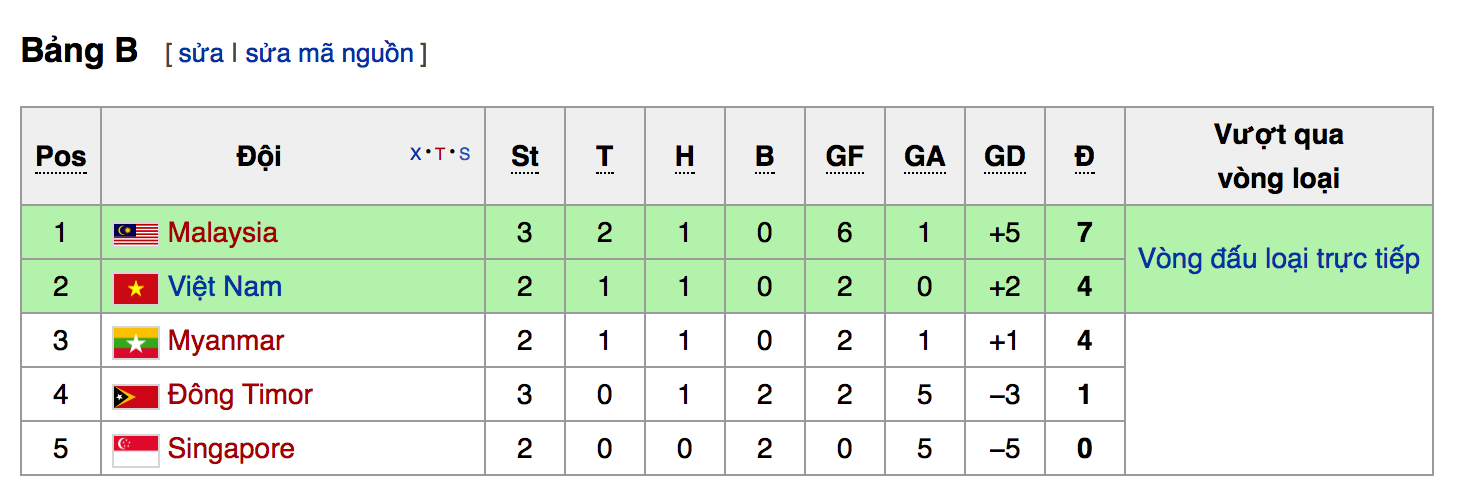The width and height of the screenshot is (1472, 492).
Task: Click the Singapore flag icon
Action: coord(136,450)
